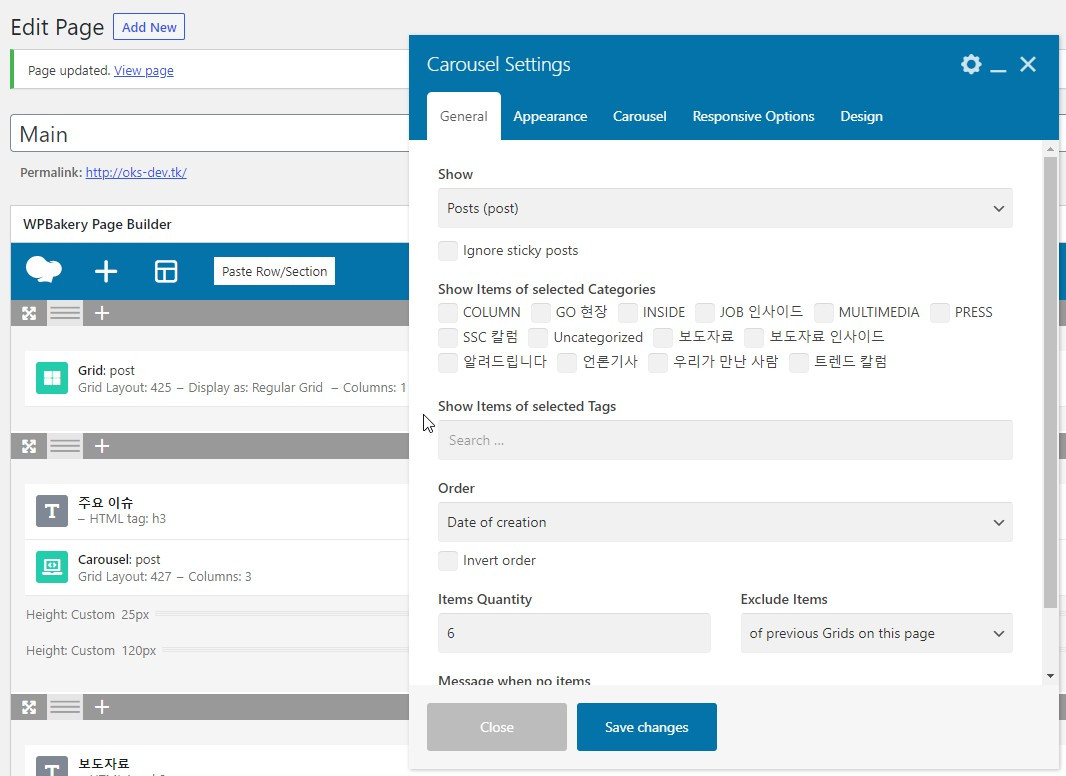1066x776 pixels.
Task: Change first row's column layout icon
Action: tap(65, 313)
